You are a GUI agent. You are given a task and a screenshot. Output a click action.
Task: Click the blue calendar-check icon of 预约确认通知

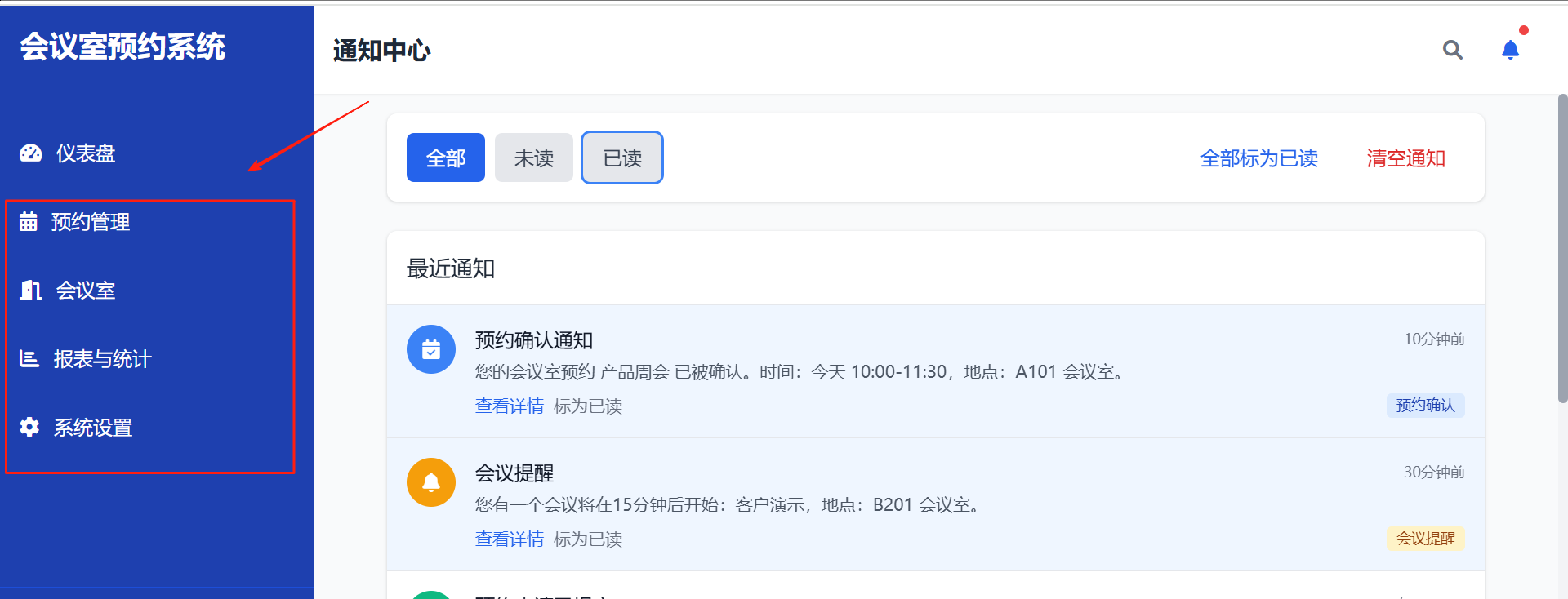click(431, 349)
